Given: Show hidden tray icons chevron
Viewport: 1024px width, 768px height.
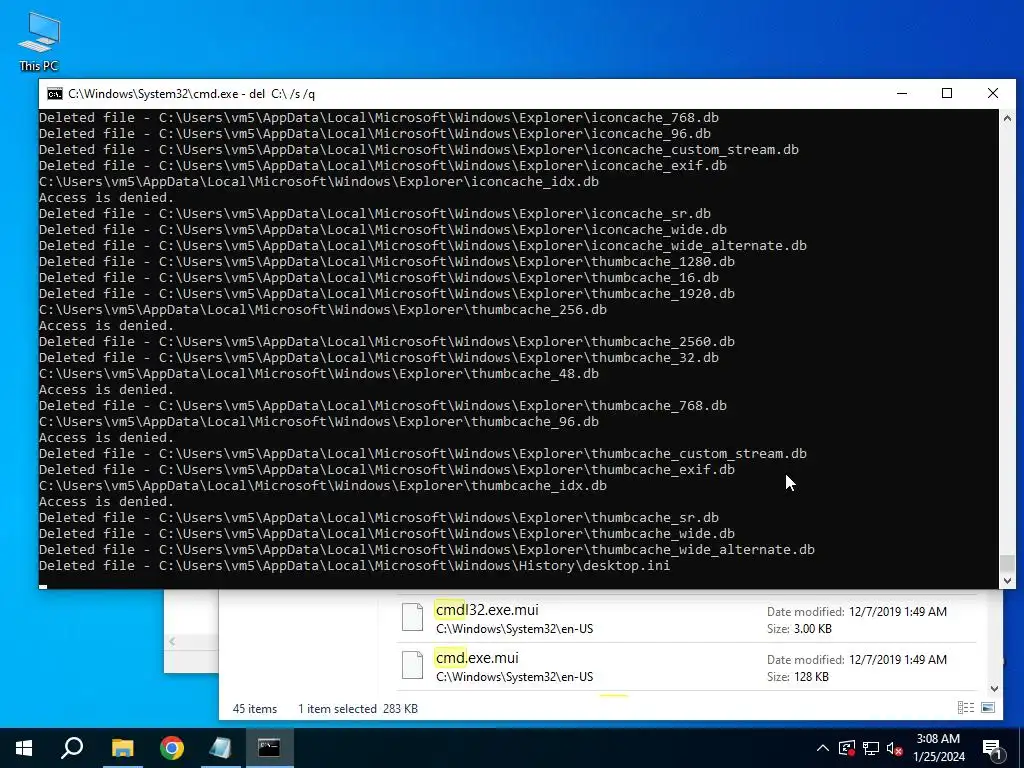Looking at the screenshot, I should tap(823, 748).
